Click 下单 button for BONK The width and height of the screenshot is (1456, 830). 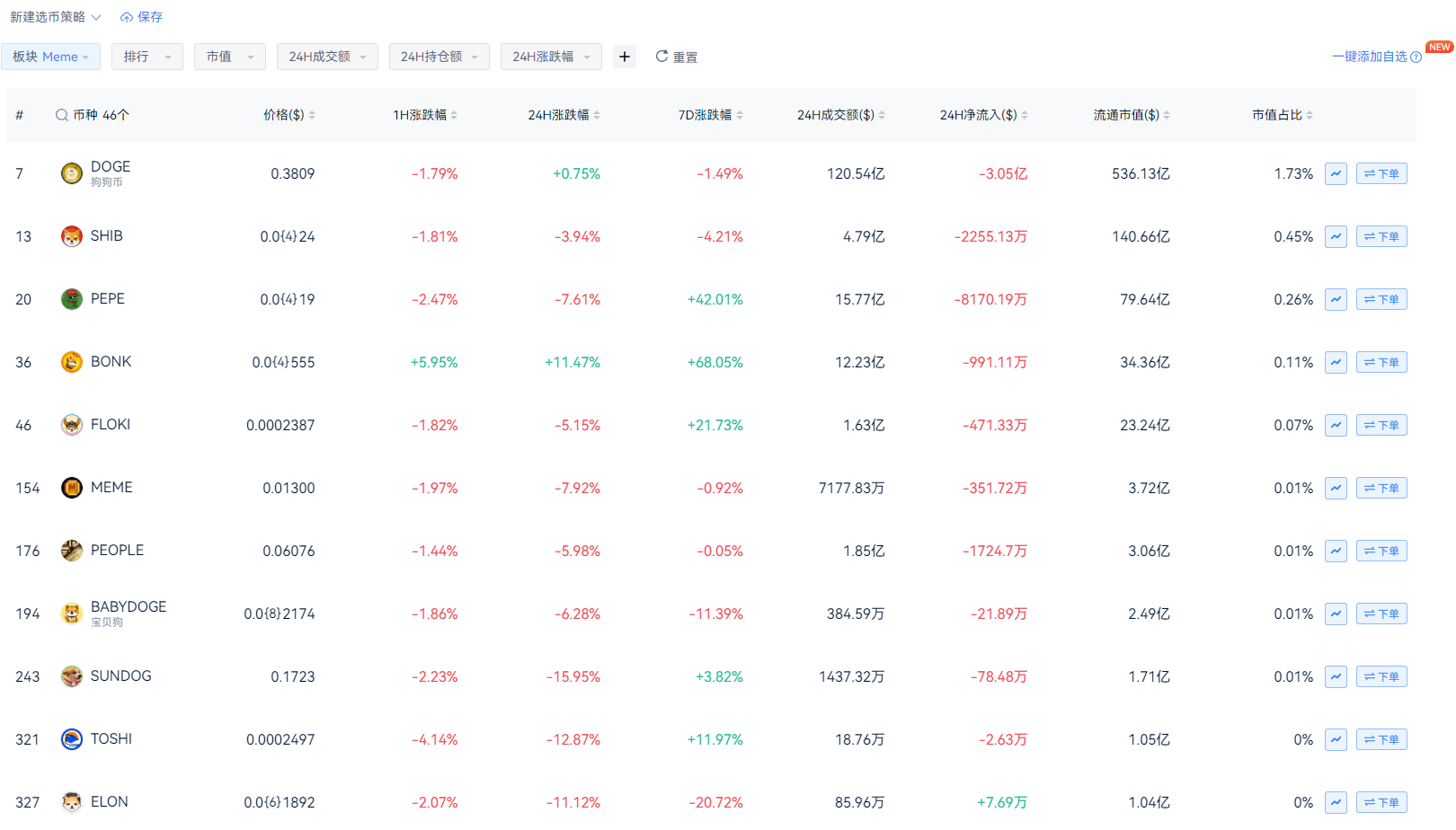tap(1381, 362)
